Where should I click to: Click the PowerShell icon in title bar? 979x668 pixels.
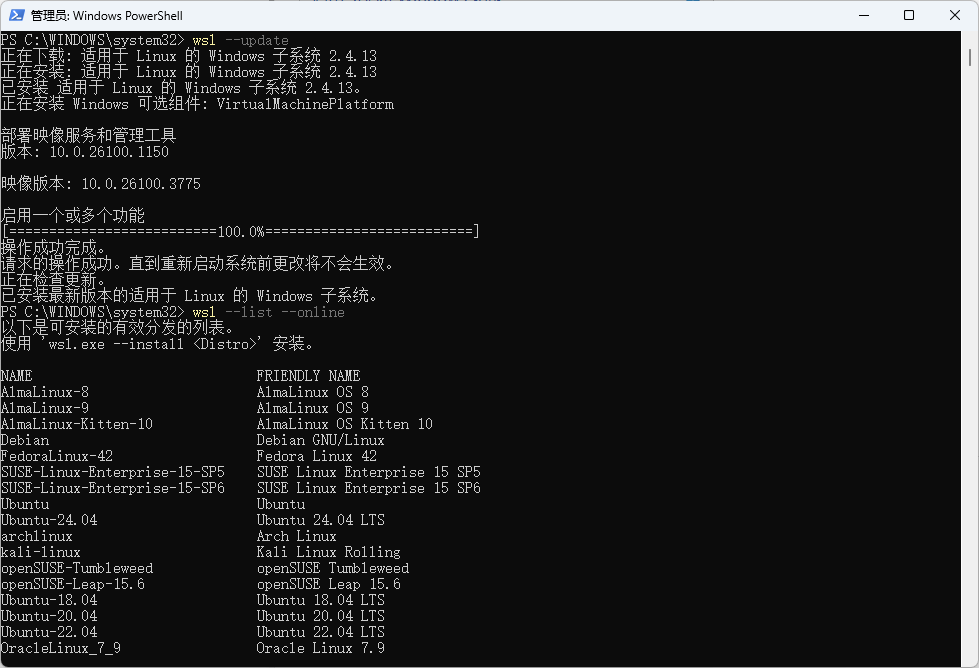(x=16, y=15)
